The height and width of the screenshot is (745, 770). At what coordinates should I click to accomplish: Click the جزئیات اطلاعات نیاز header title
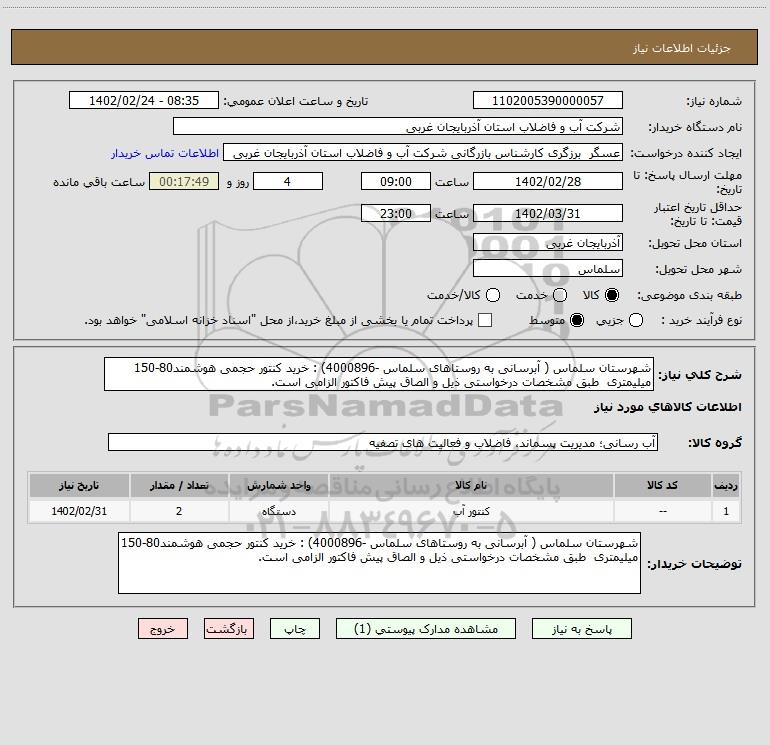tap(682, 48)
